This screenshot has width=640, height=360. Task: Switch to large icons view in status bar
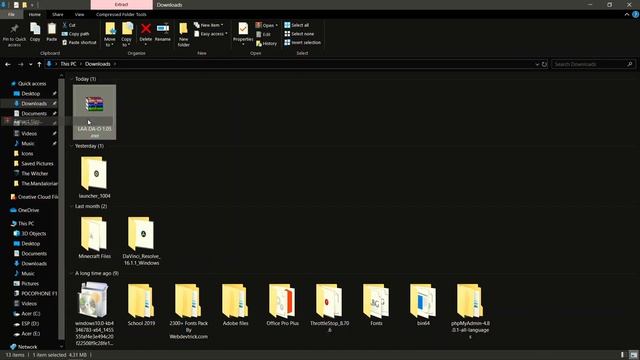[633, 355]
